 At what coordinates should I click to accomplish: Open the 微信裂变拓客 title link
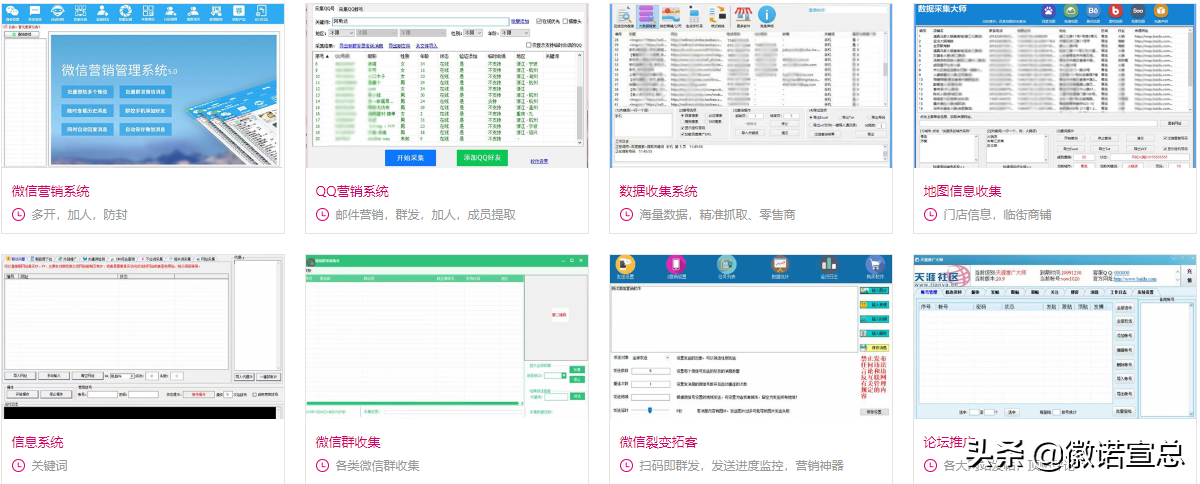click(x=659, y=441)
